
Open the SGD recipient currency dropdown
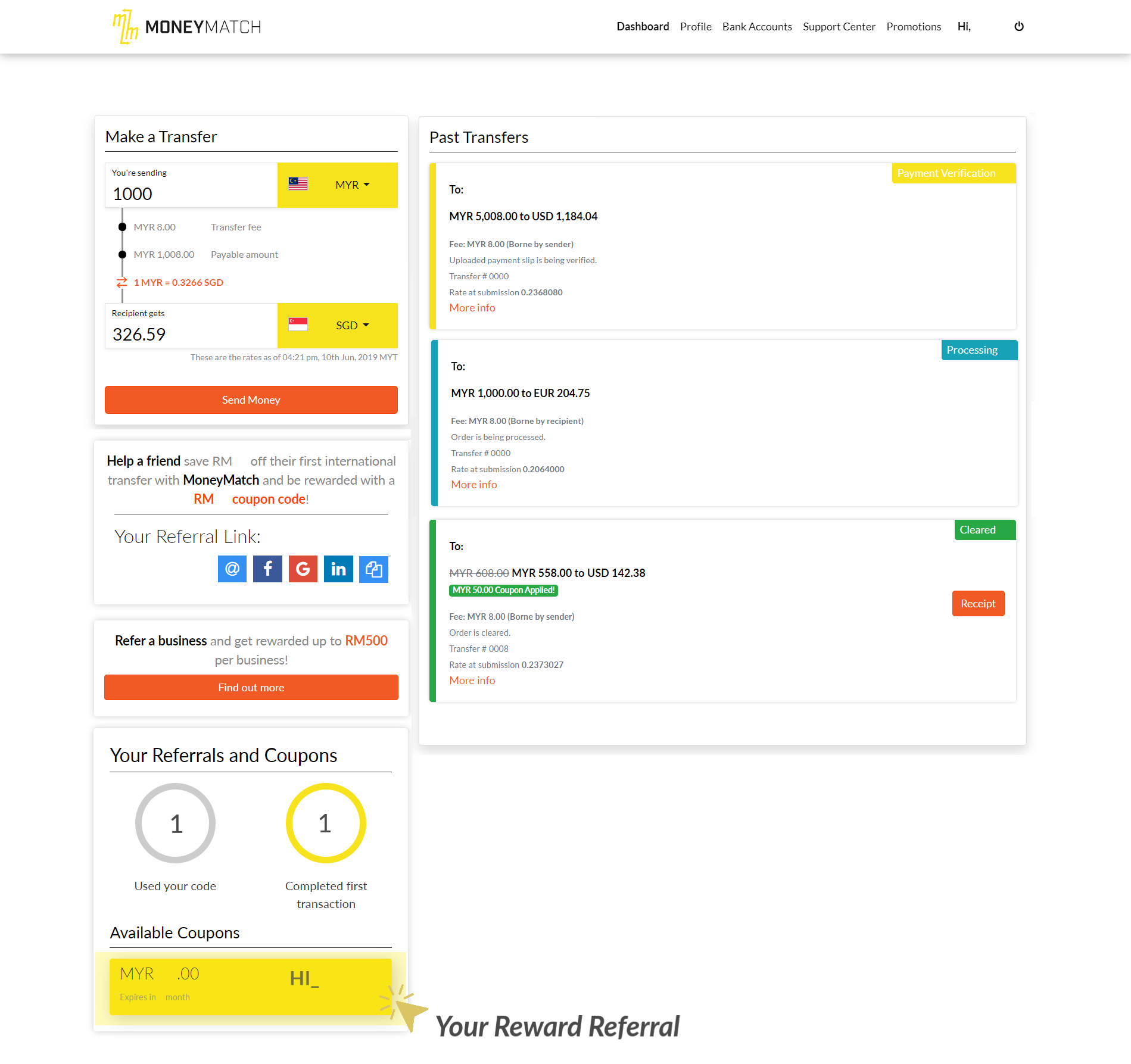pyautogui.click(x=338, y=326)
